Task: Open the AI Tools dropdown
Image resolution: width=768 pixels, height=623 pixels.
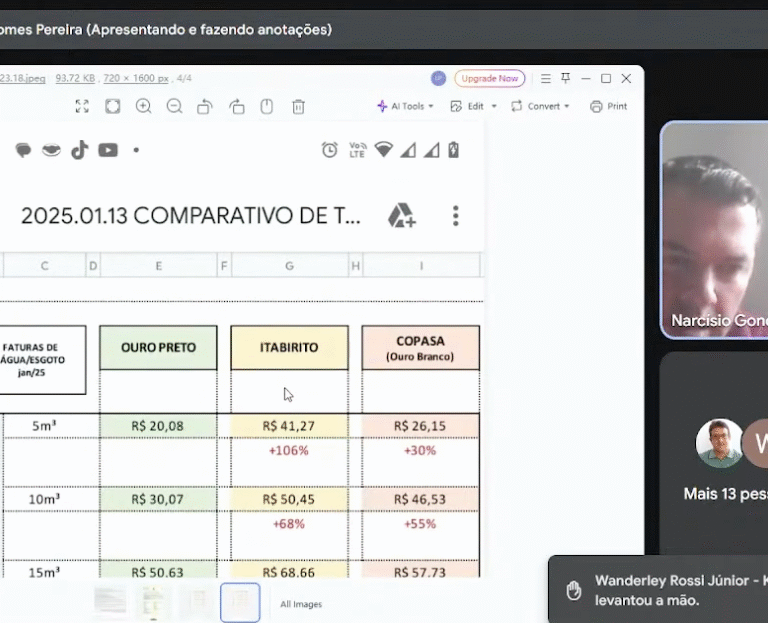Action: (405, 106)
